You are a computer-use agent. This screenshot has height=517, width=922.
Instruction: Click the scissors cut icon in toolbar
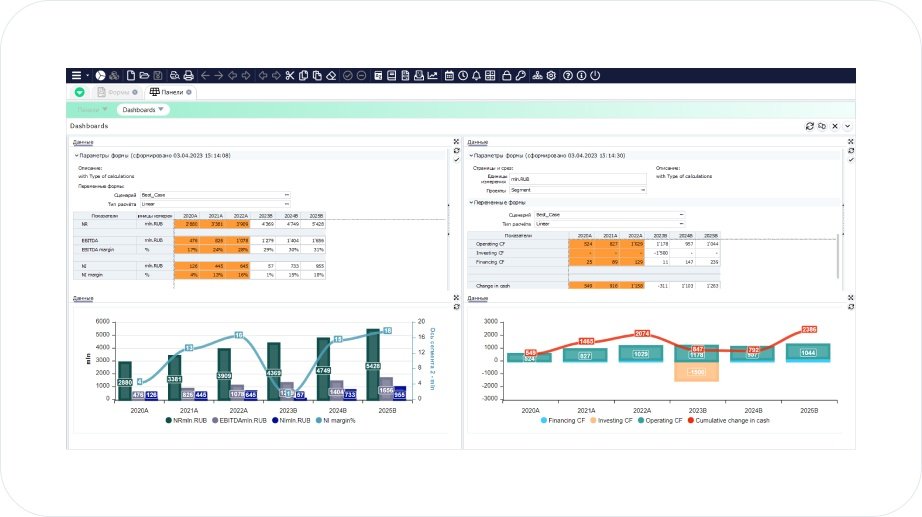[289, 75]
